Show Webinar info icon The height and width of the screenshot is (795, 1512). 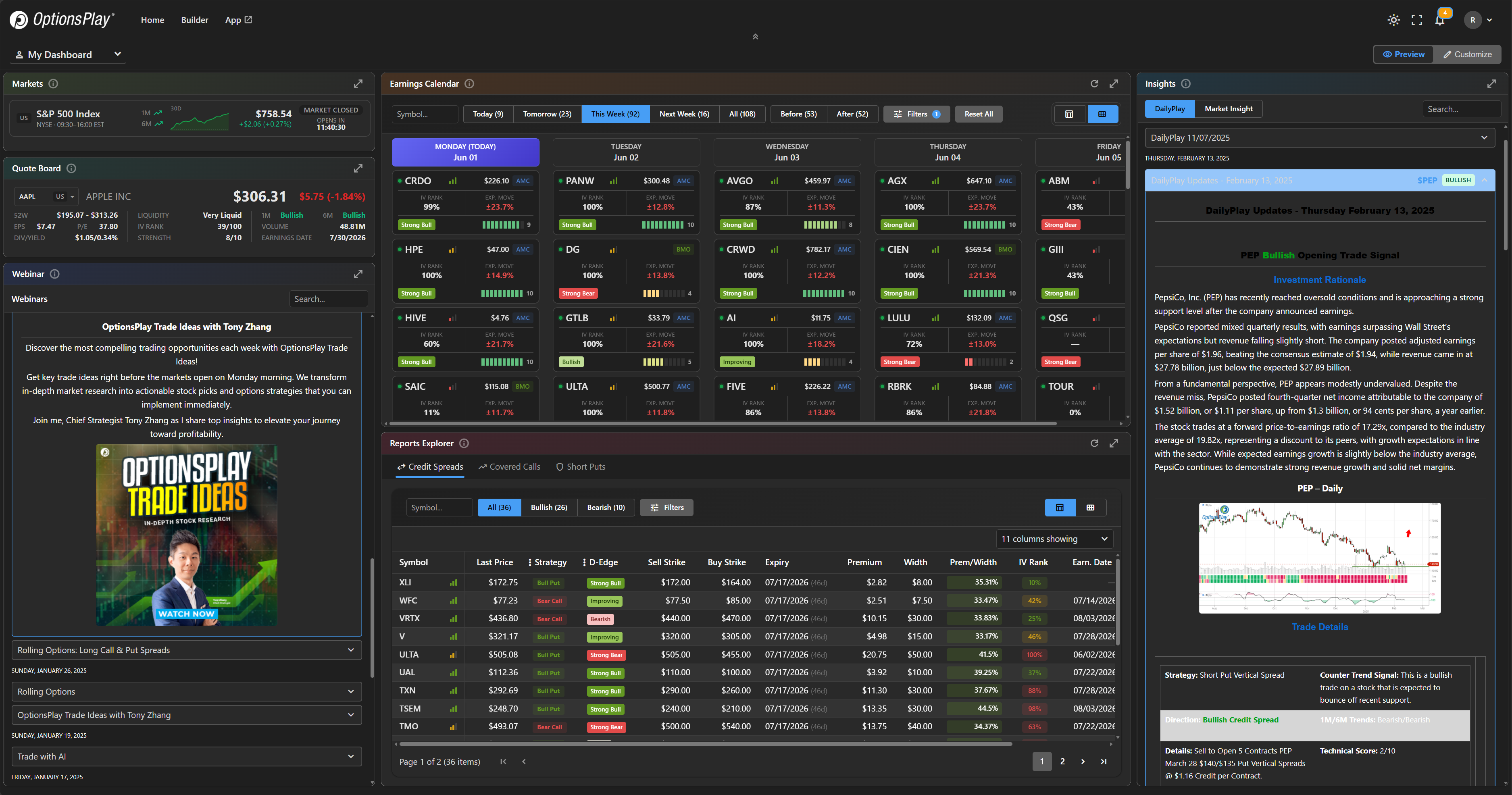point(54,274)
